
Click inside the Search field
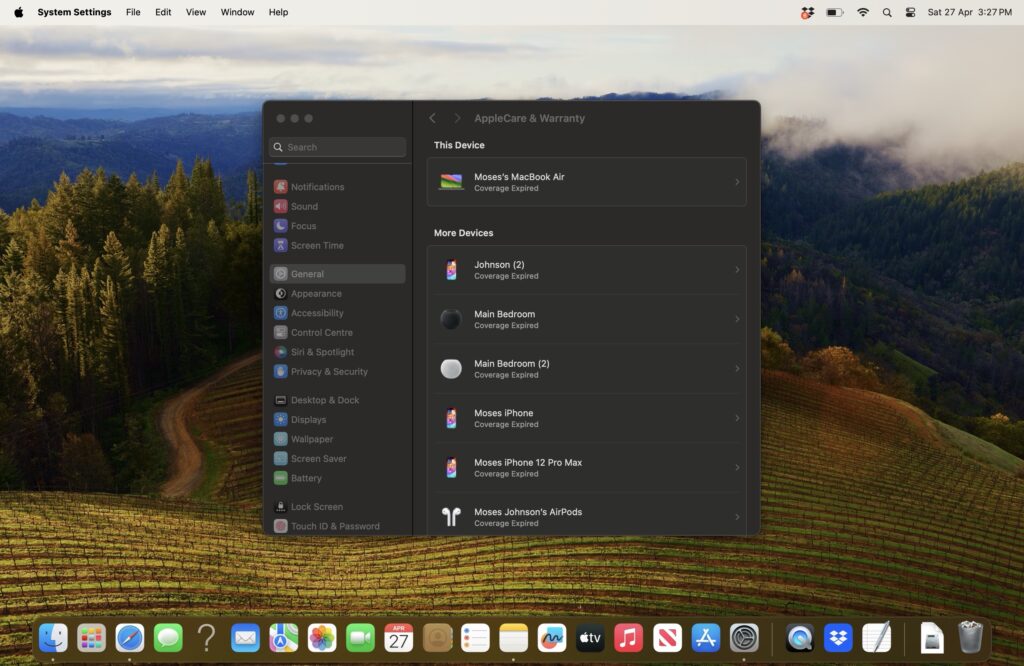pos(337,146)
